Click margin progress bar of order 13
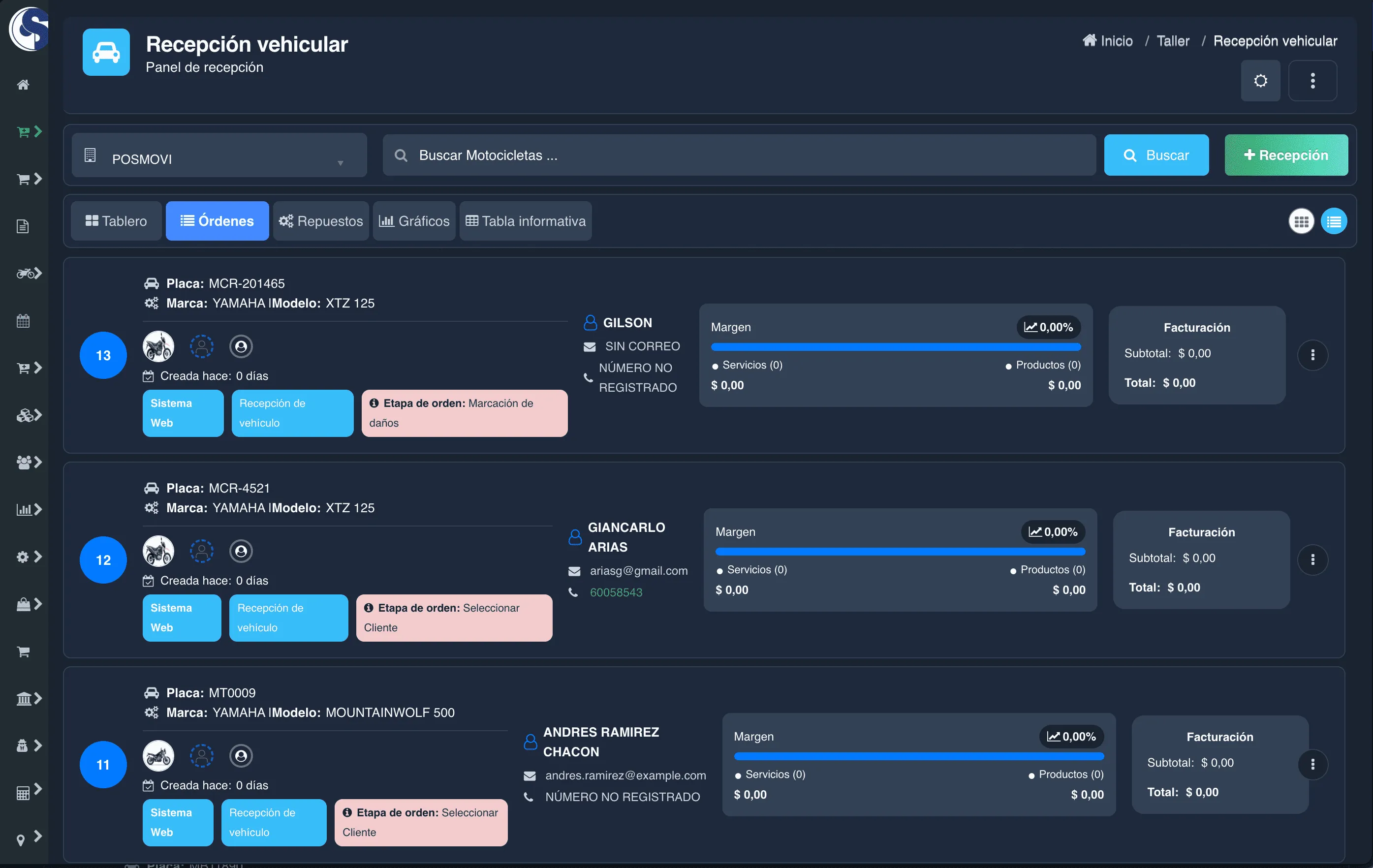Screen dimensions: 1373x868 895,347
